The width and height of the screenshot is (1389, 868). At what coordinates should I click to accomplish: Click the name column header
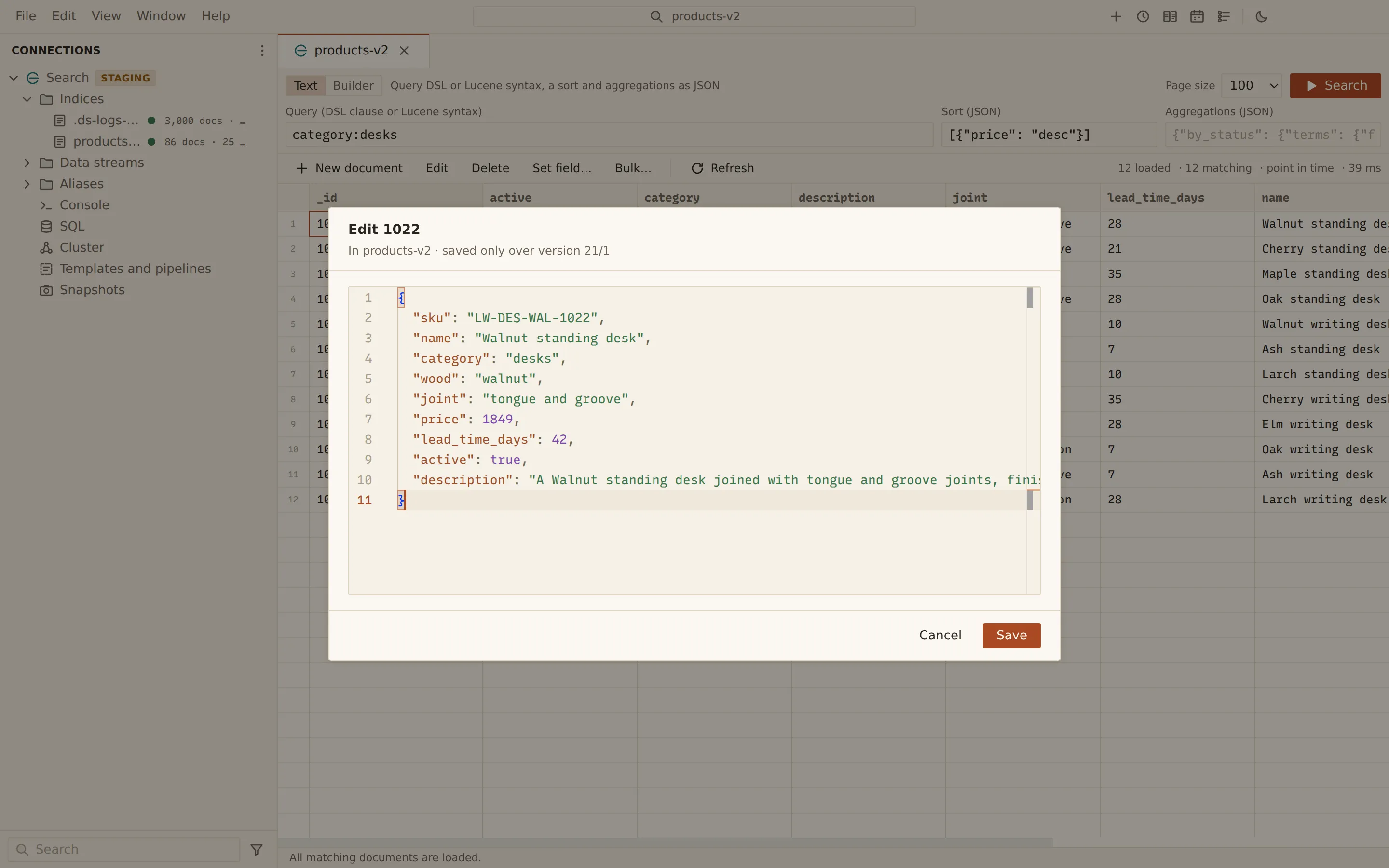pyautogui.click(x=1321, y=198)
